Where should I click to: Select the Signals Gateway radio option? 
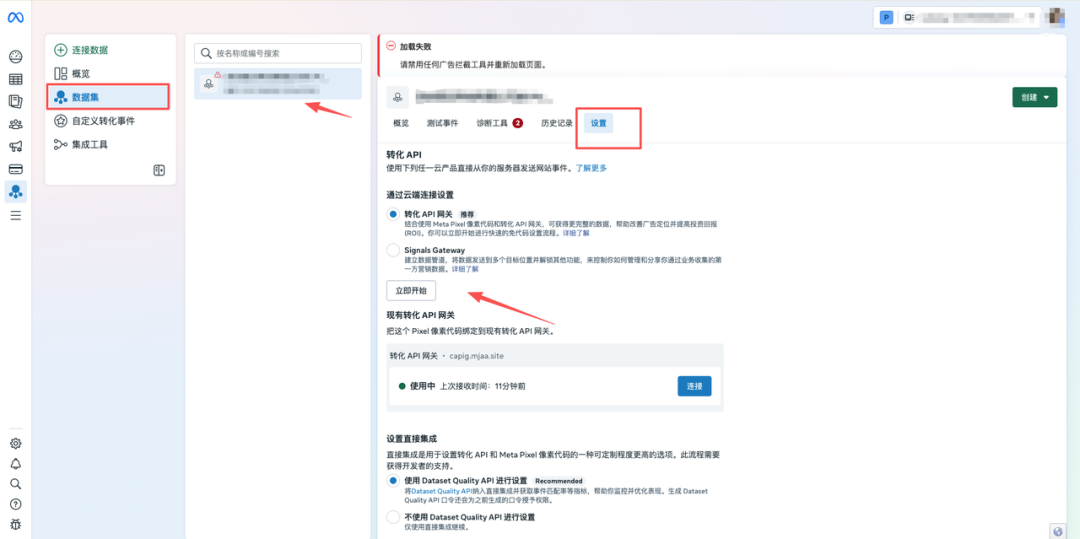pyautogui.click(x=393, y=250)
